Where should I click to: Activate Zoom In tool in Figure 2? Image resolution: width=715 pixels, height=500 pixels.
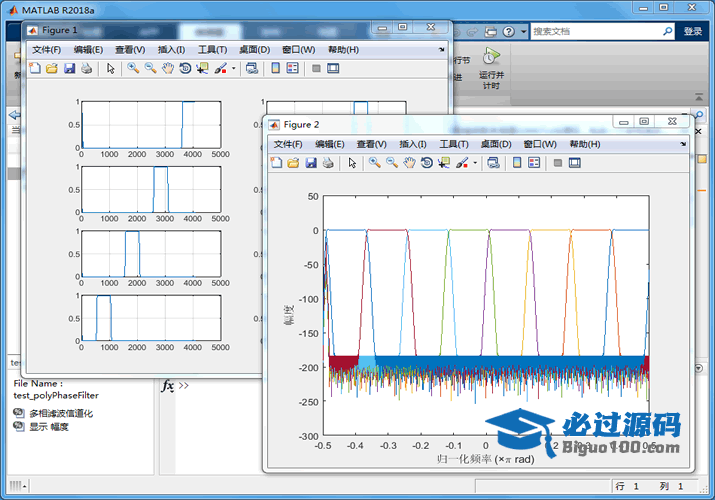[x=375, y=163]
